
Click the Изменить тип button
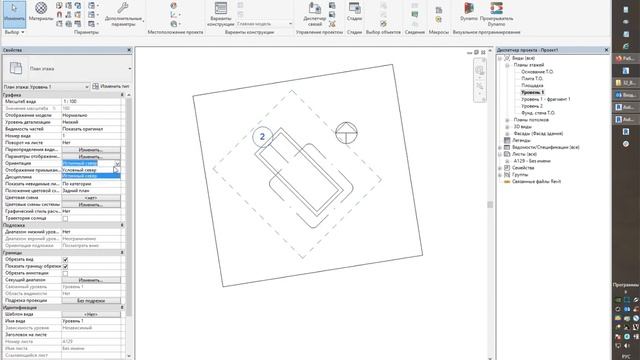[111, 87]
